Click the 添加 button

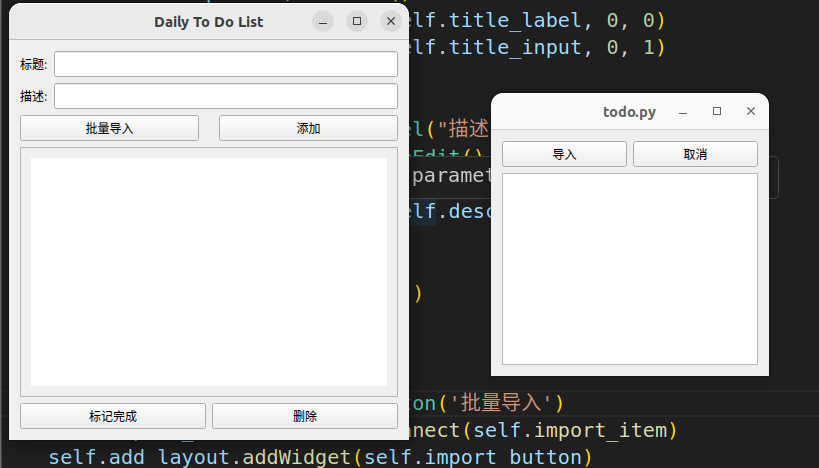308,128
